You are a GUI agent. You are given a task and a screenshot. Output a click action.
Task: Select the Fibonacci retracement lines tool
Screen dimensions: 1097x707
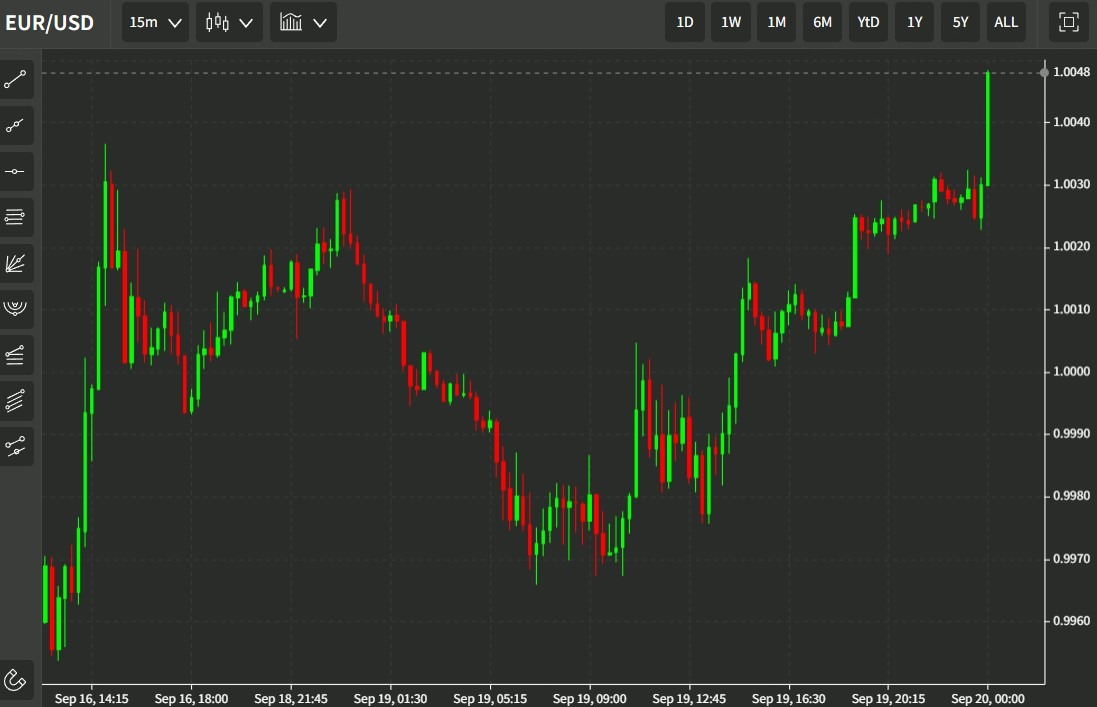(15, 217)
